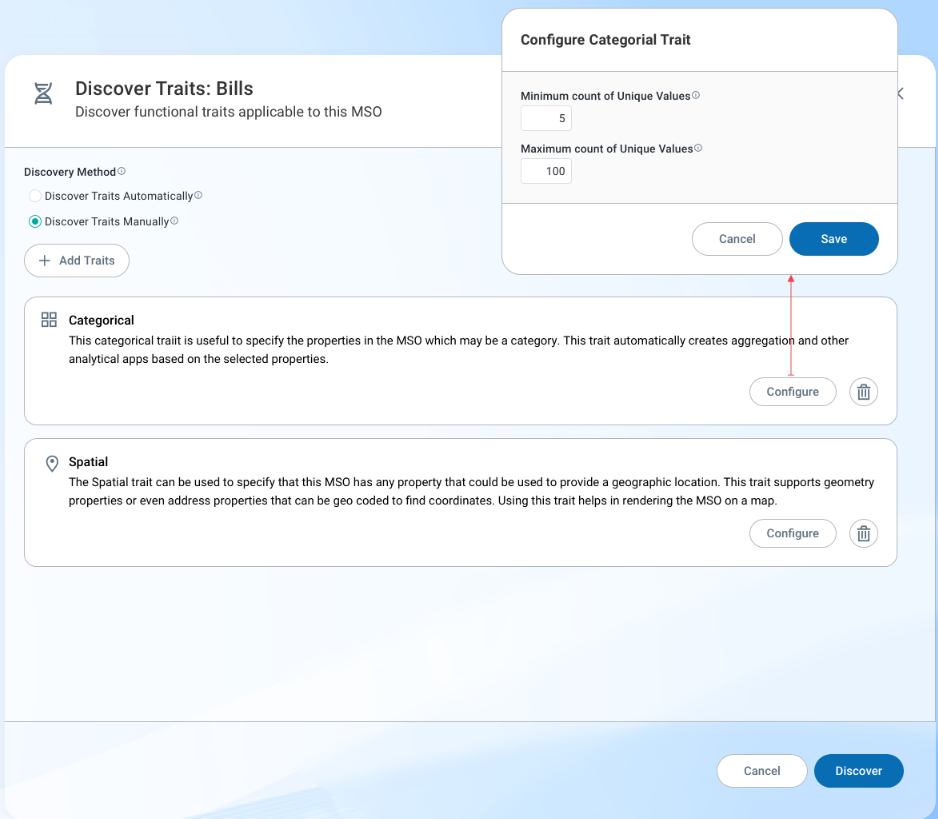Click info icon next to Discover Traits Automatically

(198, 196)
